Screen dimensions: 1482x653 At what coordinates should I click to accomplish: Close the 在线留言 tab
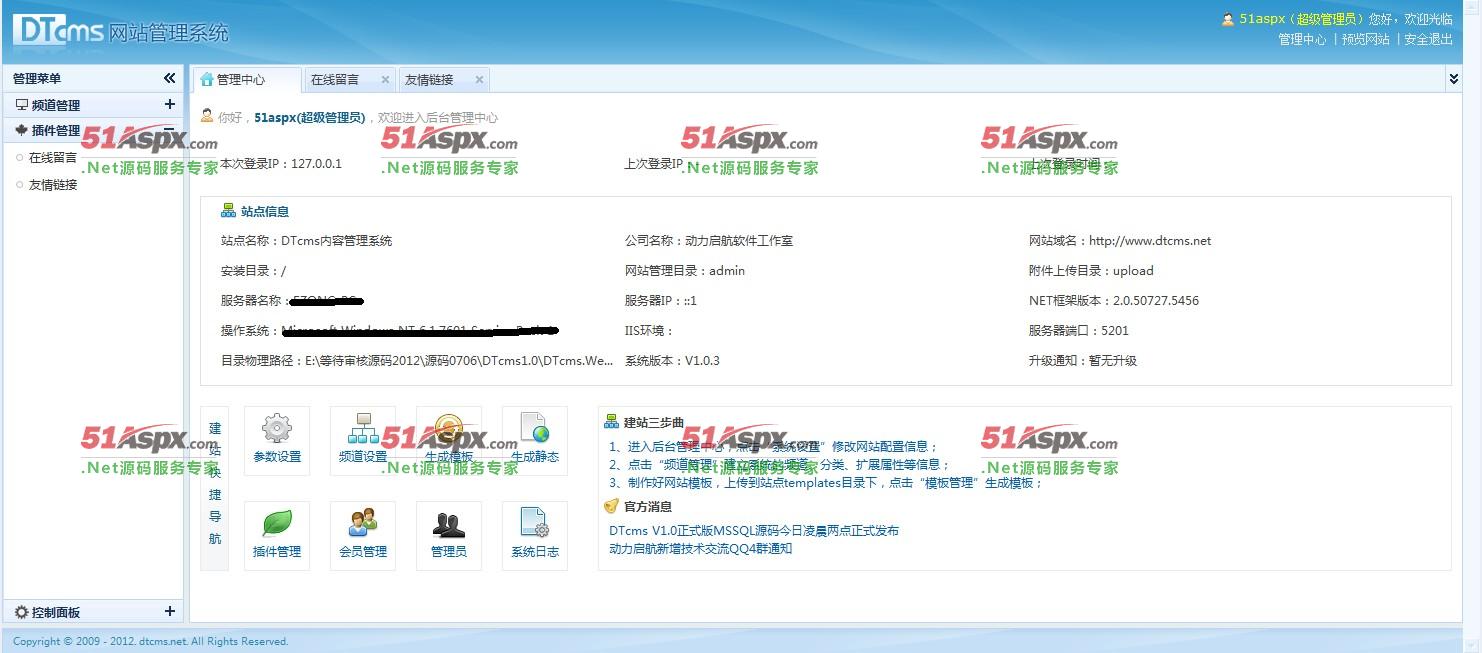coord(385,79)
